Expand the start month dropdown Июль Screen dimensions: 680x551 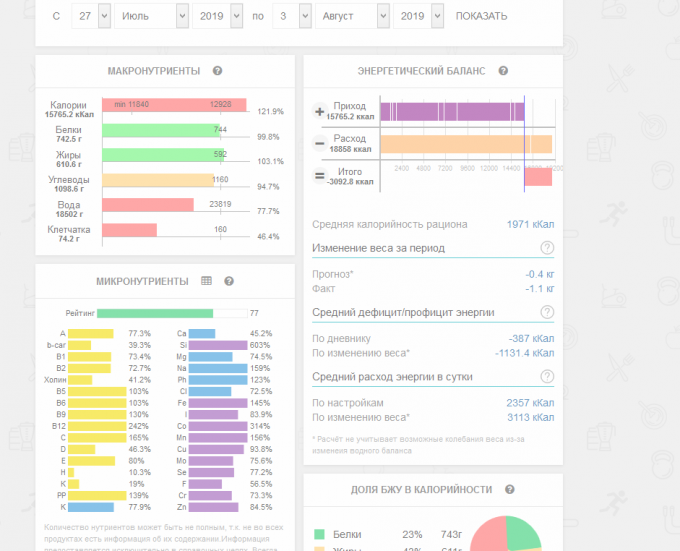click(x=150, y=16)
